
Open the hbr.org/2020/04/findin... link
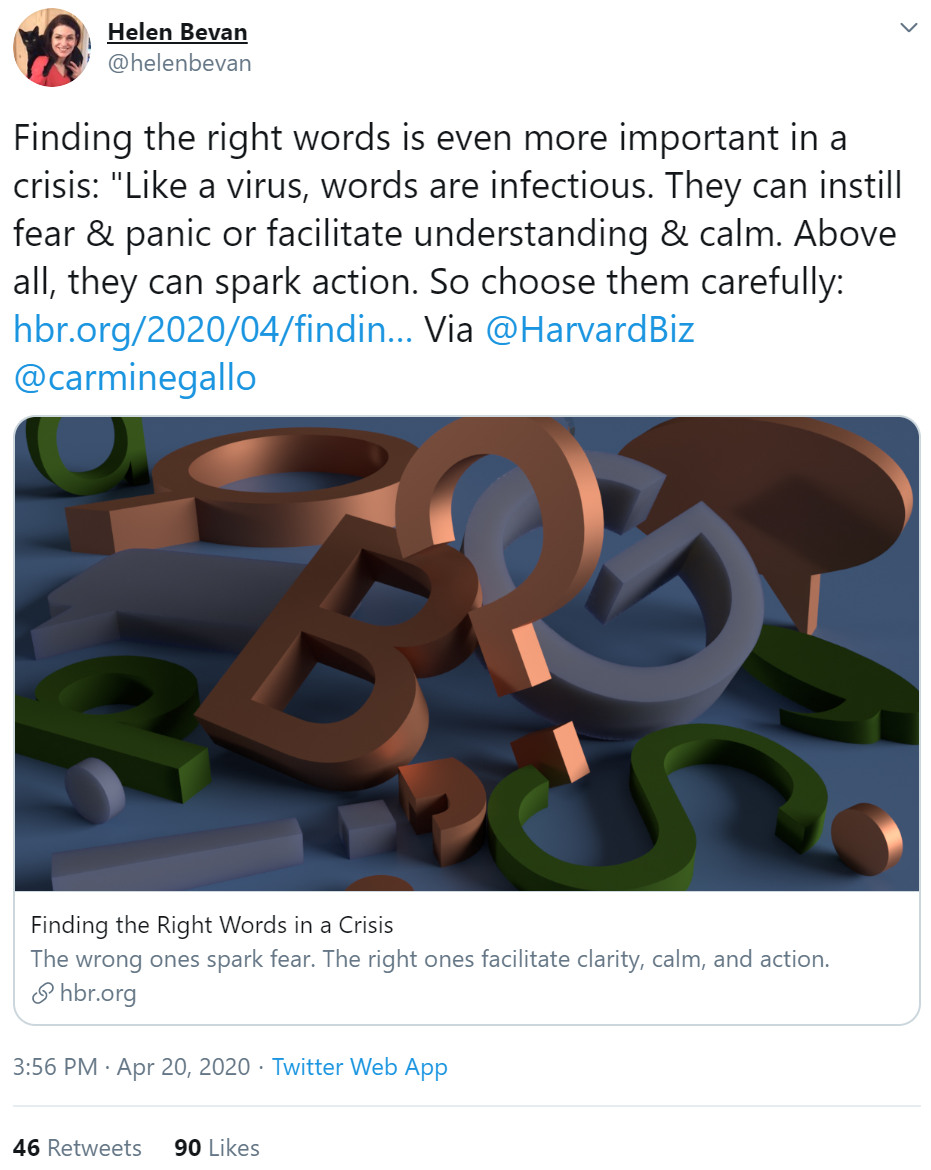(x=213, y=330)
